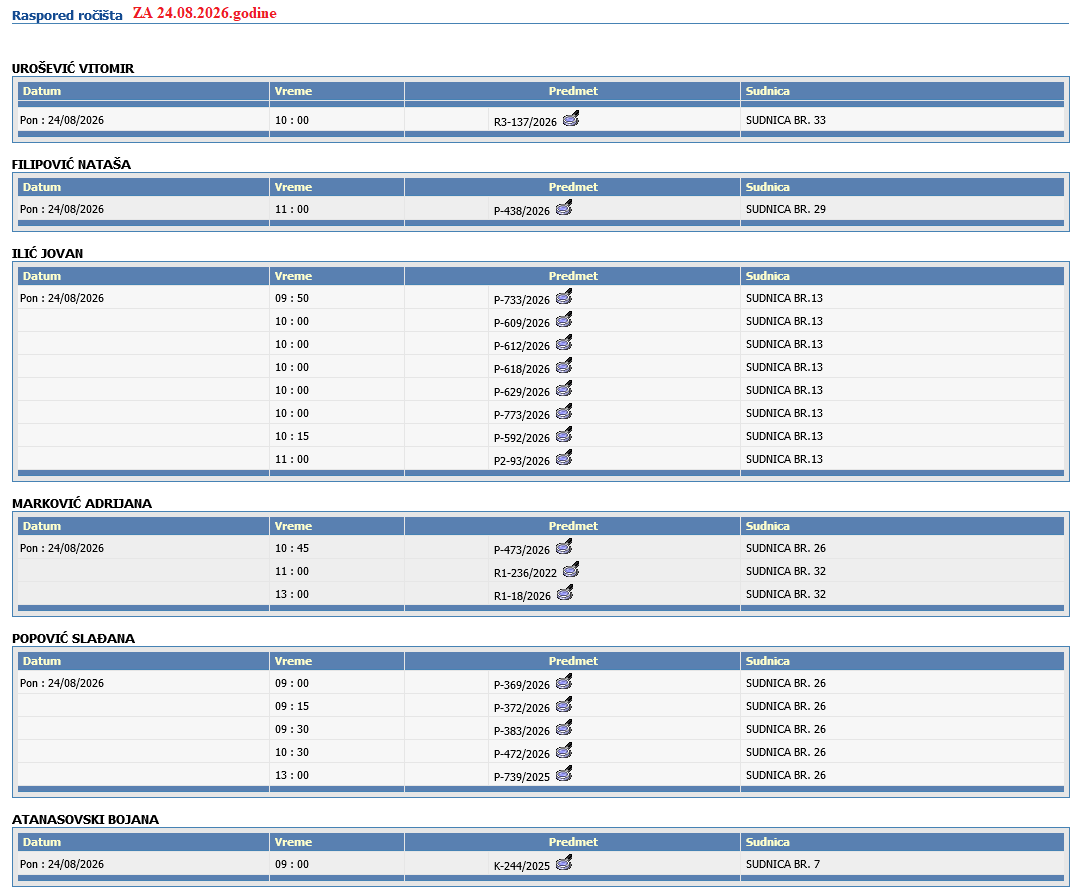Image resolution: width=1077 pixels, height=893 pixels.
Task: Click time 09 : 50 in ILIĆ JOVAN table
Action: pos(292,298)
